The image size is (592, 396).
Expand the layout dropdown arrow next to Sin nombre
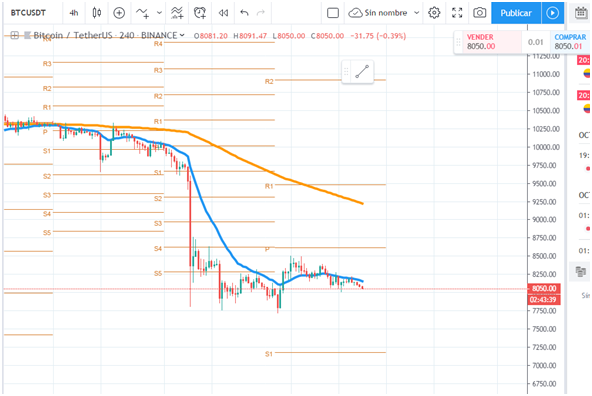416,13
